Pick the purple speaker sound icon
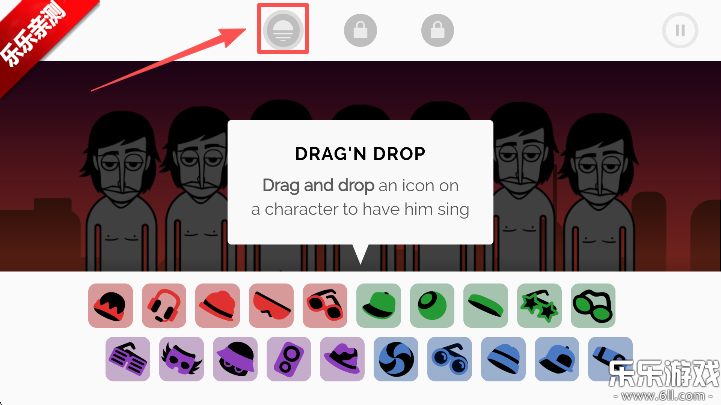This screenshot has width=721, height=405. [289, 359]
